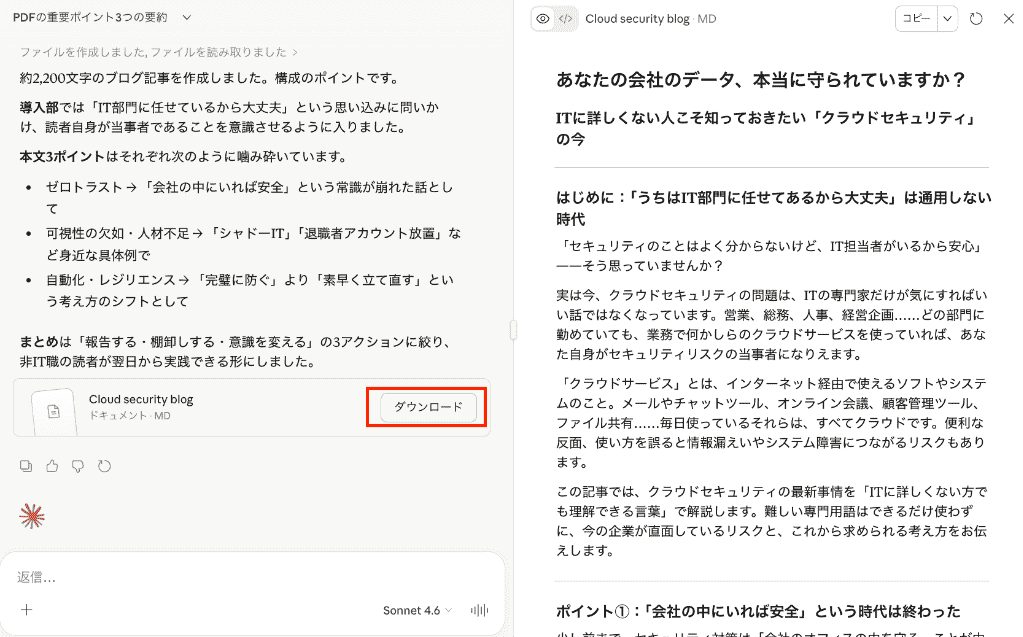Image resolution: width=1023 pixels, height=637 pixels.
Task: Switch to code view with the </> icon
Action: pyautogui.click(x=566, y=19)
